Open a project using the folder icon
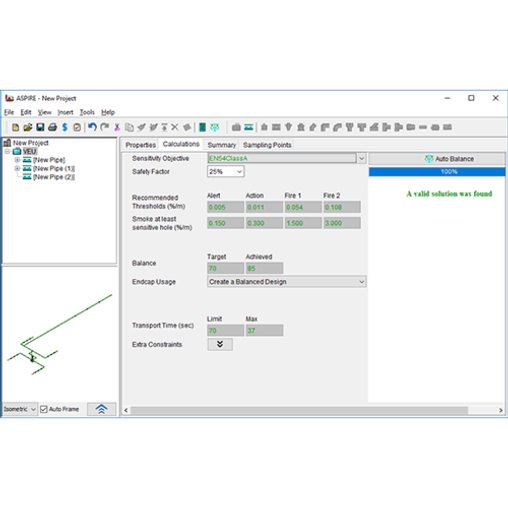Screen dimensions: 508x508 coord(28,127)
